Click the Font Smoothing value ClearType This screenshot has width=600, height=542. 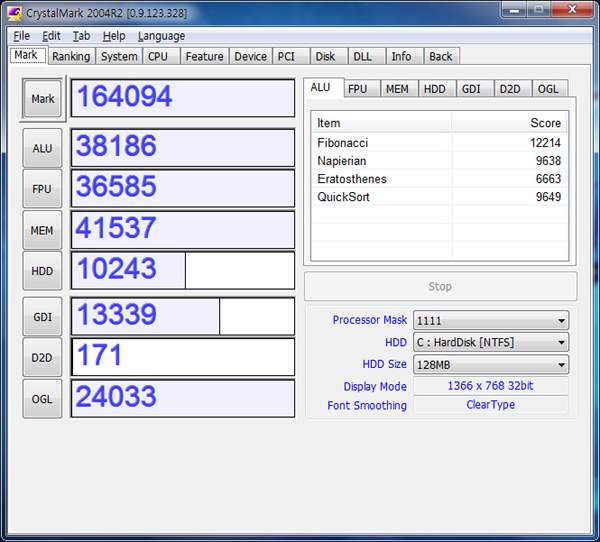[491, 405]
